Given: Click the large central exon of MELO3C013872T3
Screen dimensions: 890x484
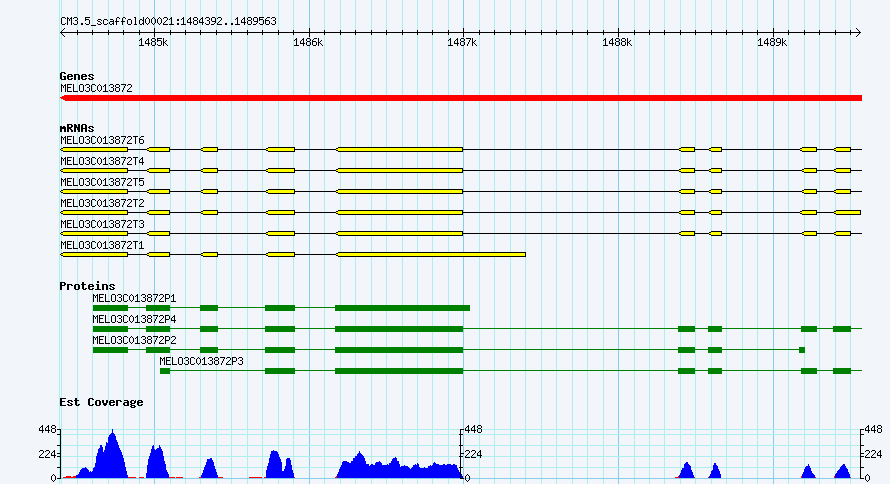Looking at the screenshot, I should pyautogui.click(x=400, y=233).
